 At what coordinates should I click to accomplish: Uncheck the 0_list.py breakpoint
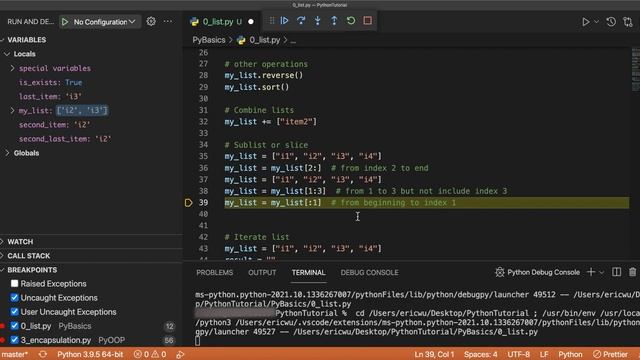pos(15,326)
